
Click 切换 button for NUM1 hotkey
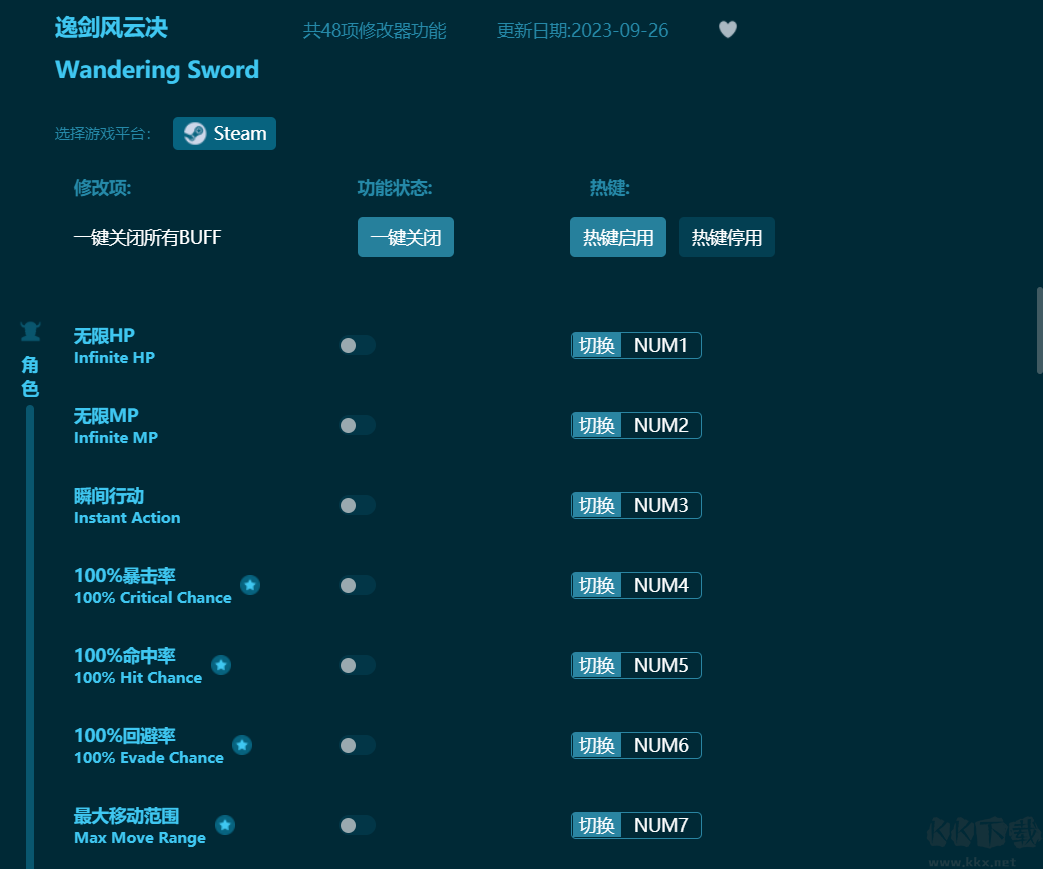coord(597,345)
